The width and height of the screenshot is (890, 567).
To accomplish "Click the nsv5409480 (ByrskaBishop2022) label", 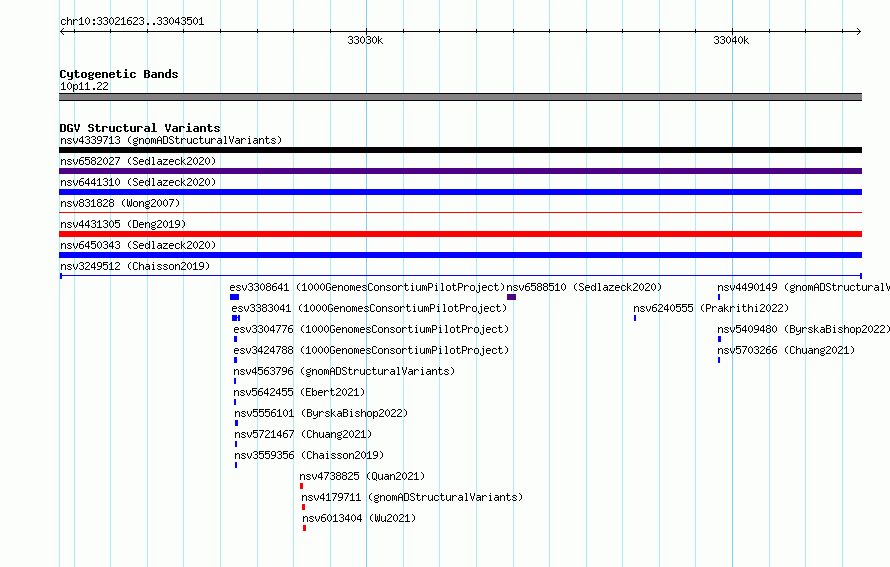I will [803, 329].
